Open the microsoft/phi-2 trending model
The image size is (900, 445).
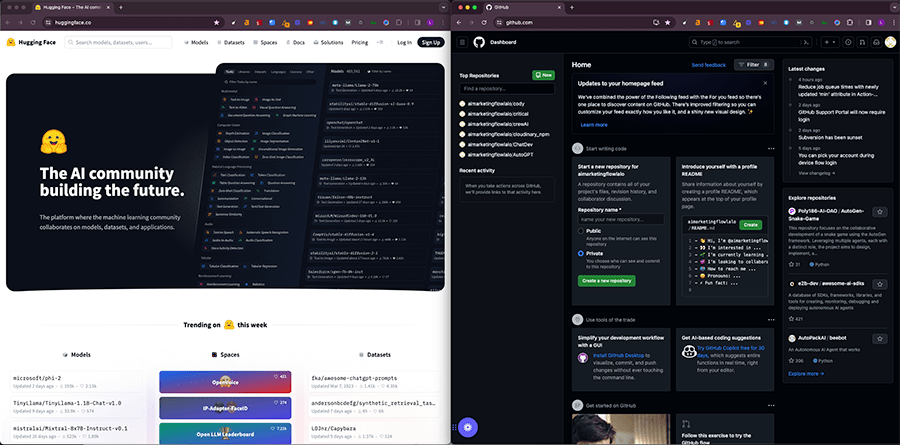[76, 382]
